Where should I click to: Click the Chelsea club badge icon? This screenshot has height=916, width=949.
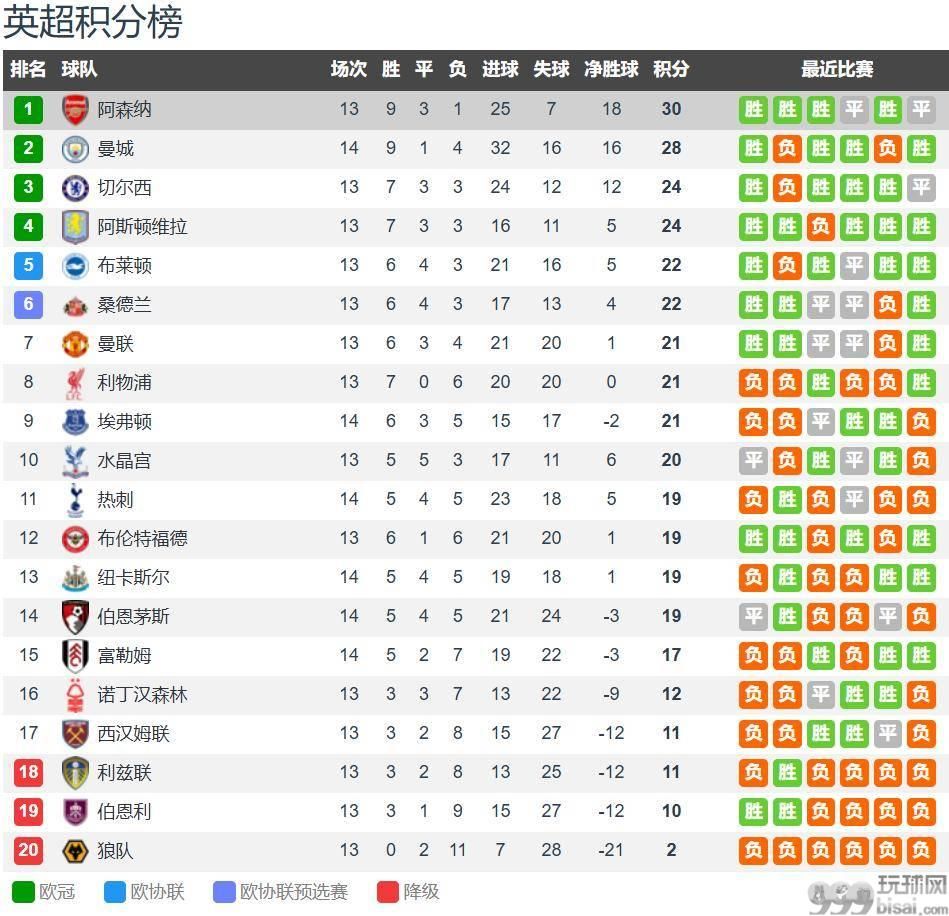(x=75, y=187)
